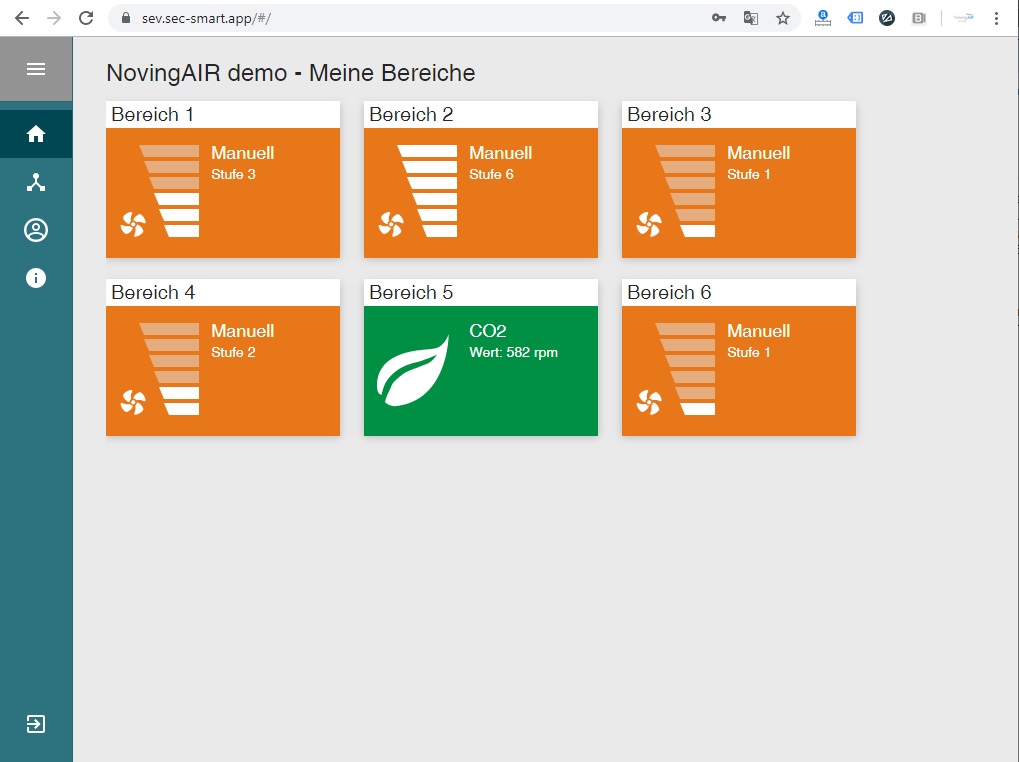Click the fan level bars in Bereich 2

point(427,191)
